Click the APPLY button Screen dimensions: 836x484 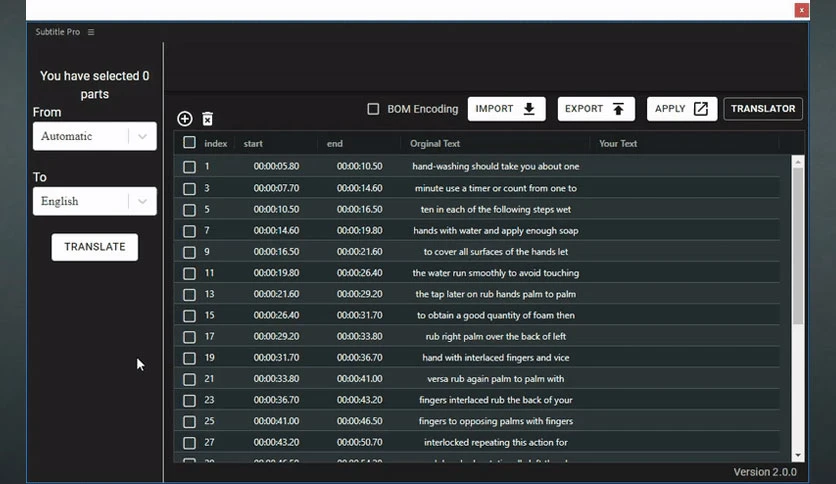tap(682, 109)
